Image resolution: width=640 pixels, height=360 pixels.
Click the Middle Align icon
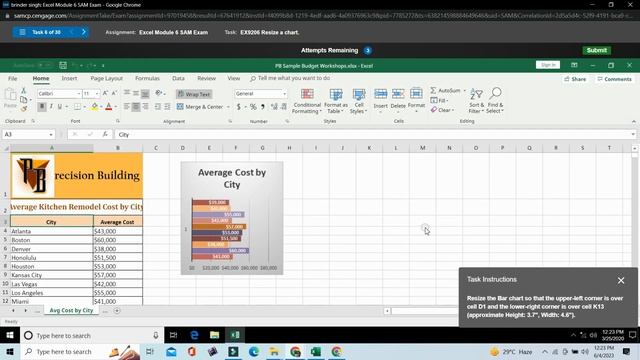136,93
